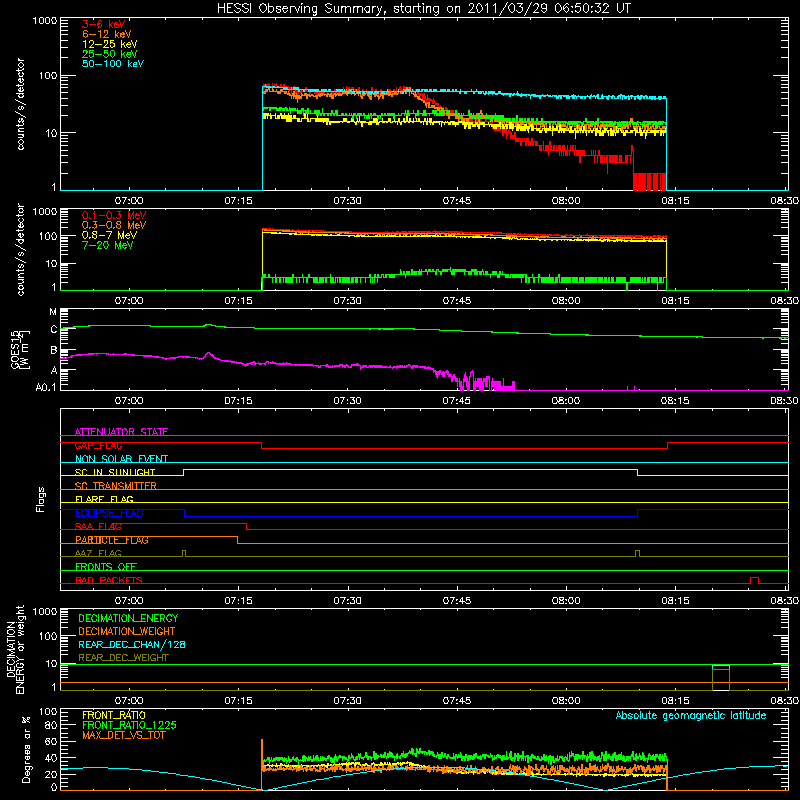Click the DECIMATION_ENERGY legend label
This screenshot has width=800, height=800.
(x=128, y=618)
